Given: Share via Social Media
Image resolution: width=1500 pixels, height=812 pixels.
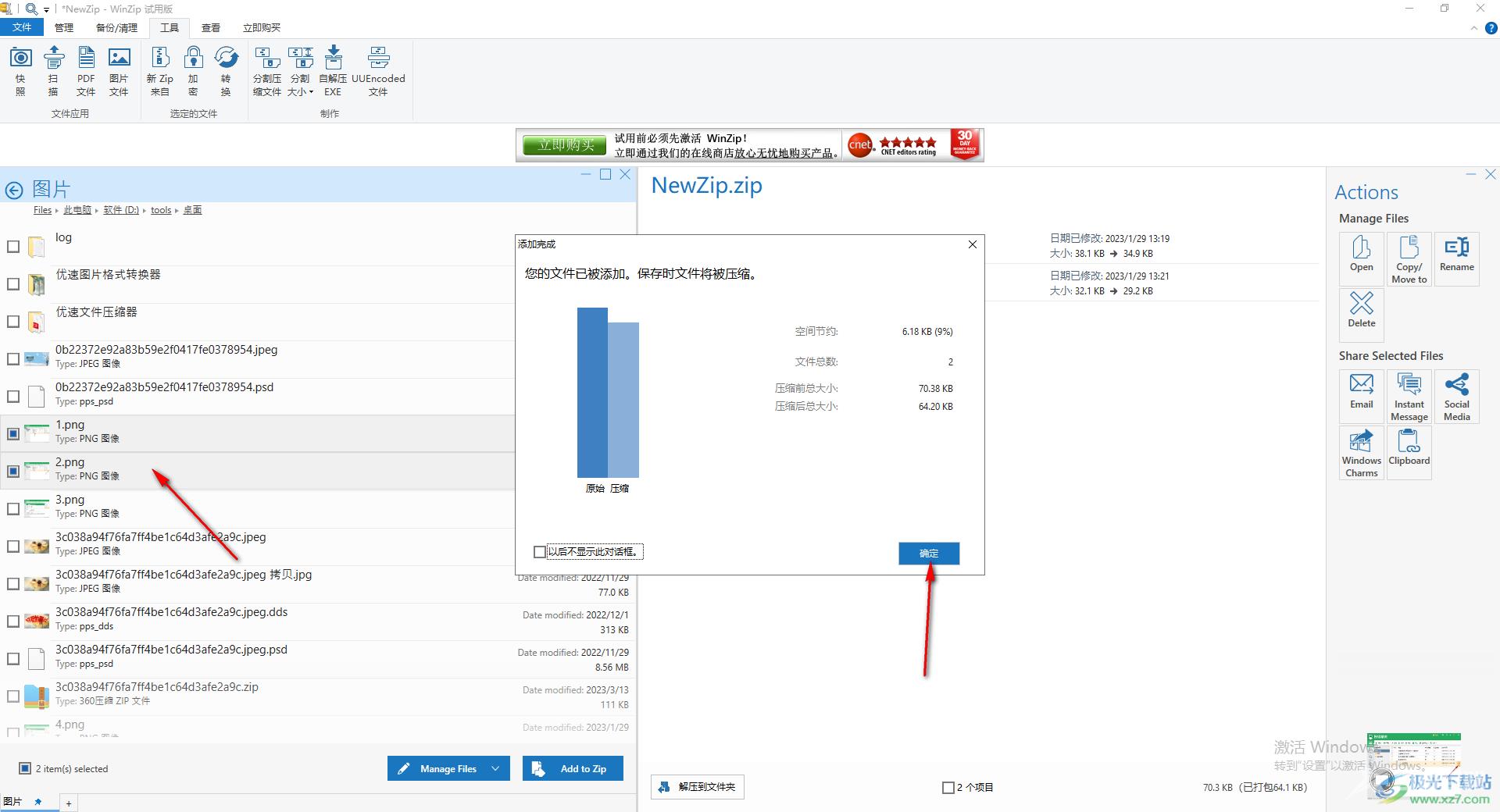Looking at the screenshot, I should (1457, 397).
